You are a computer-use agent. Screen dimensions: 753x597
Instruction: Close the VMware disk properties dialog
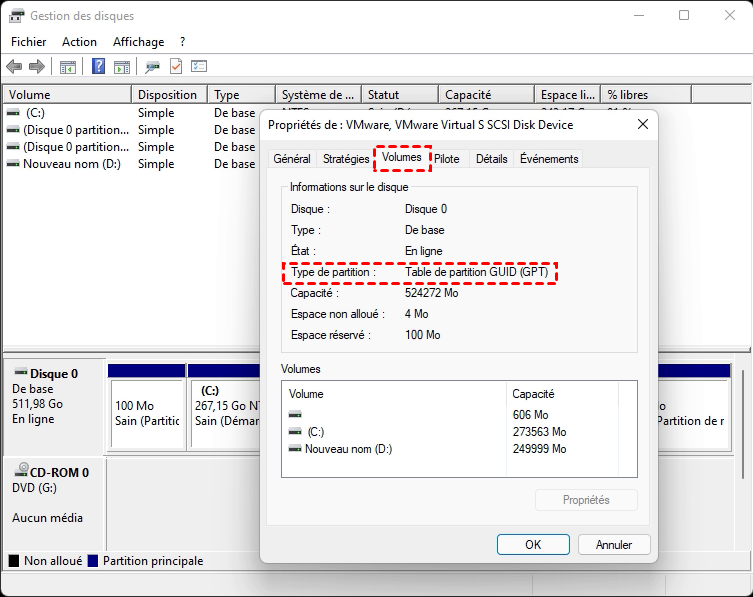(643, 124)
